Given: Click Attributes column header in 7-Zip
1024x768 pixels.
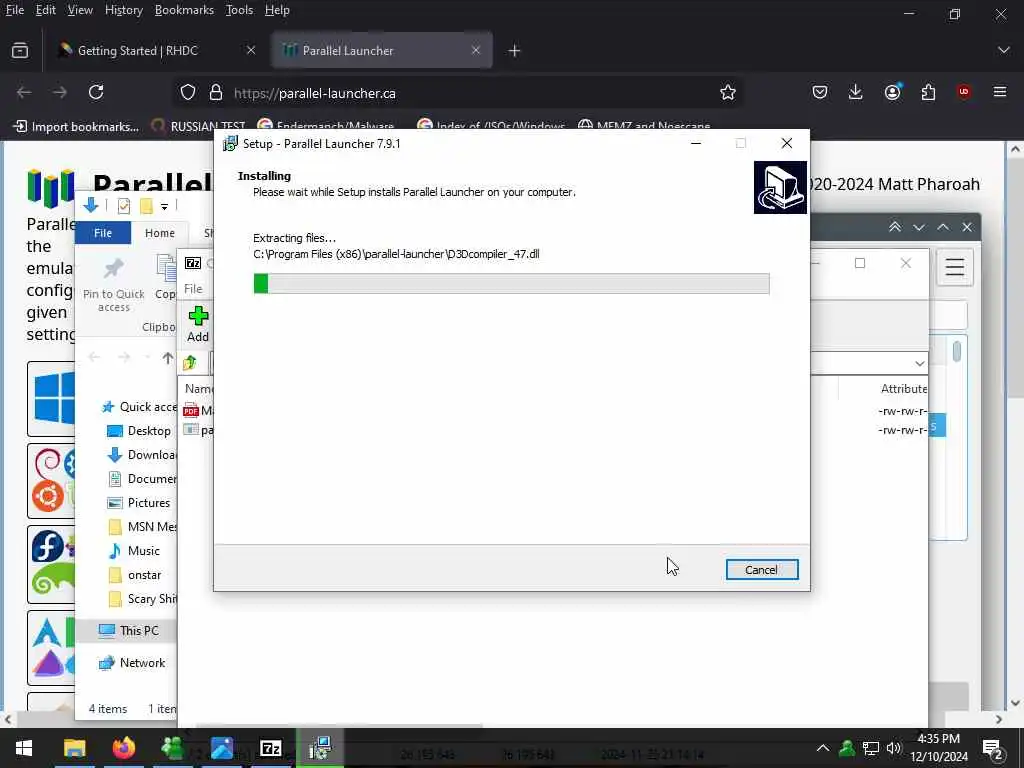Looking at the screenshot, I should click(x=903, y=389).
